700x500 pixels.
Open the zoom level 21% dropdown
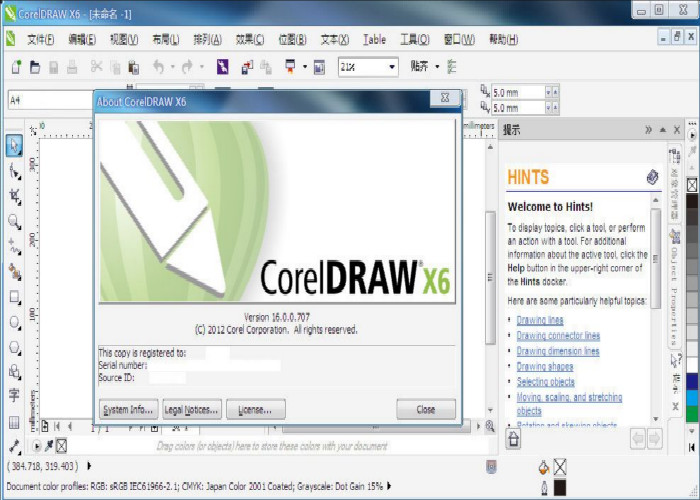coord(392,67)
